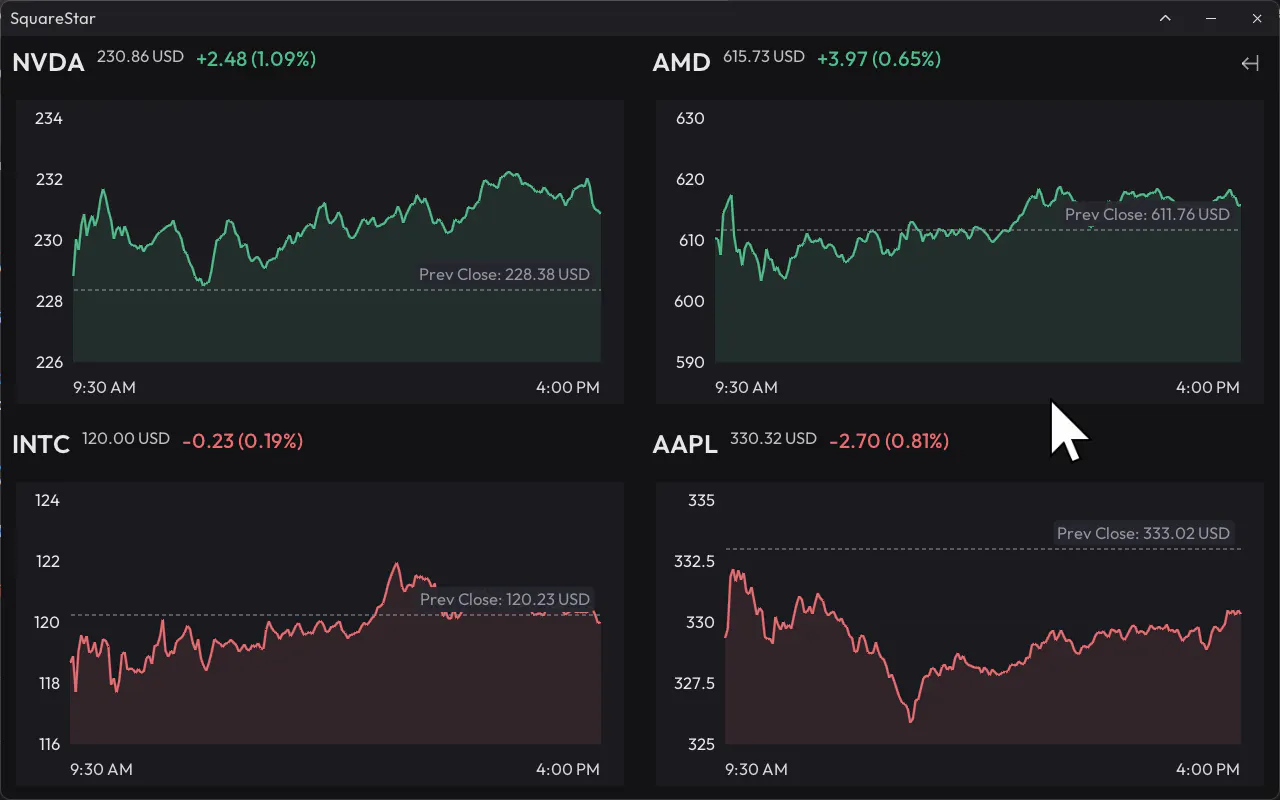This screenshot has width=1280, height=800.
Task: Click the Prev Close 611.76 USD label
Action: (1147, 214)
